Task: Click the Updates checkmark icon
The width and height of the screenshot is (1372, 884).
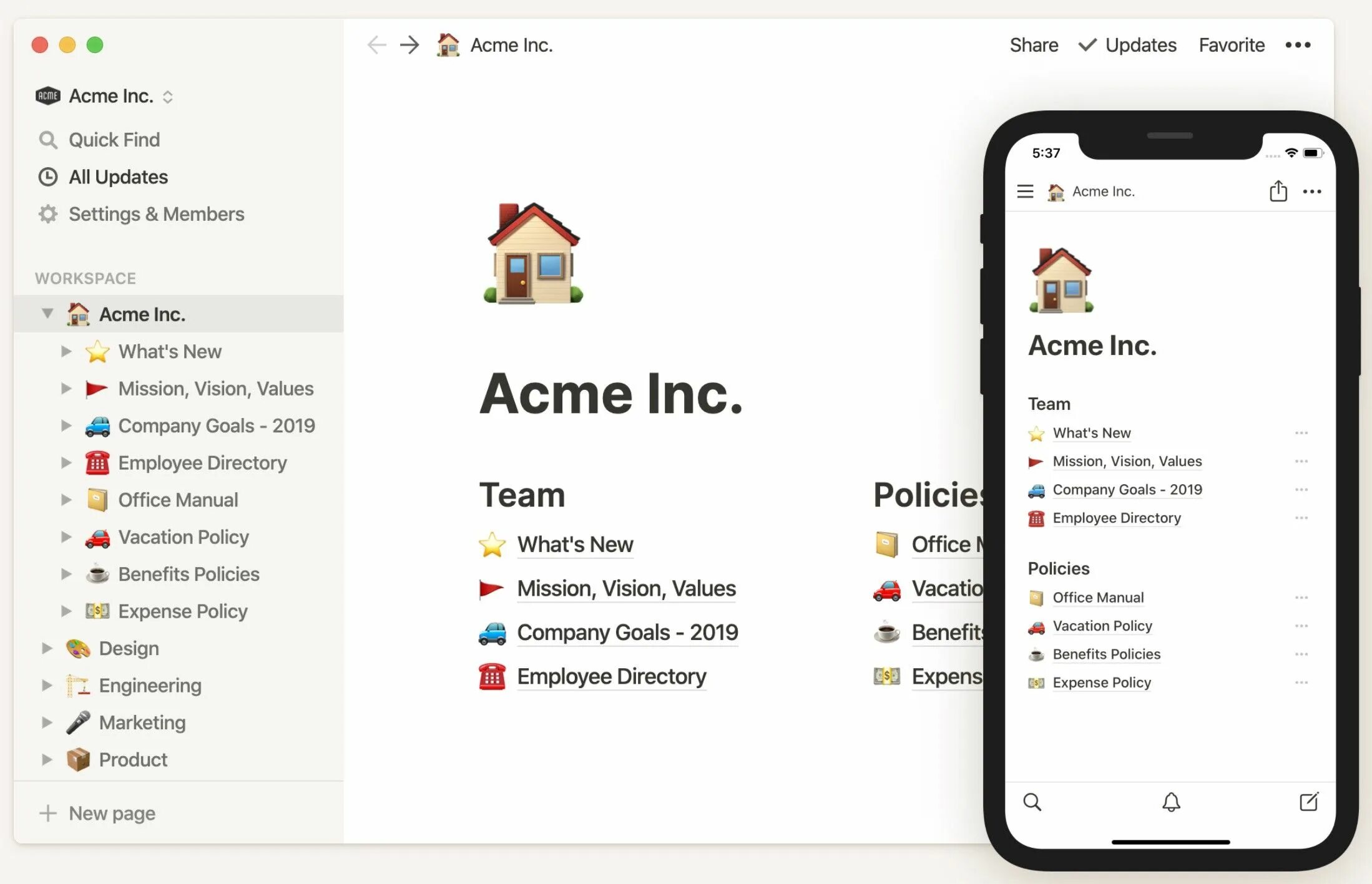Action: click(1086, 45)
